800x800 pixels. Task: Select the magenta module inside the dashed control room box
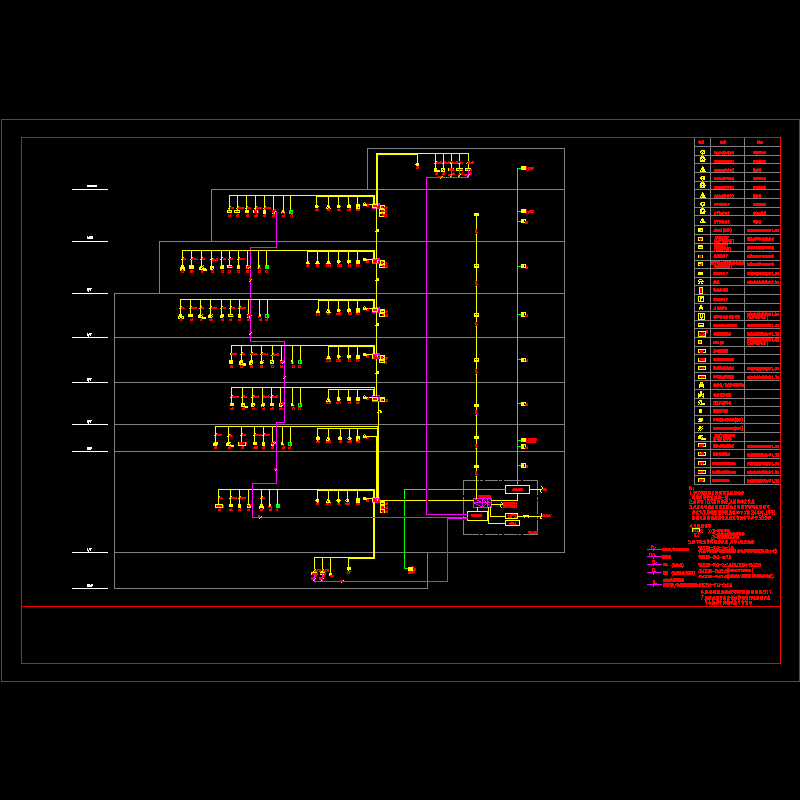[x=483, y=501]
